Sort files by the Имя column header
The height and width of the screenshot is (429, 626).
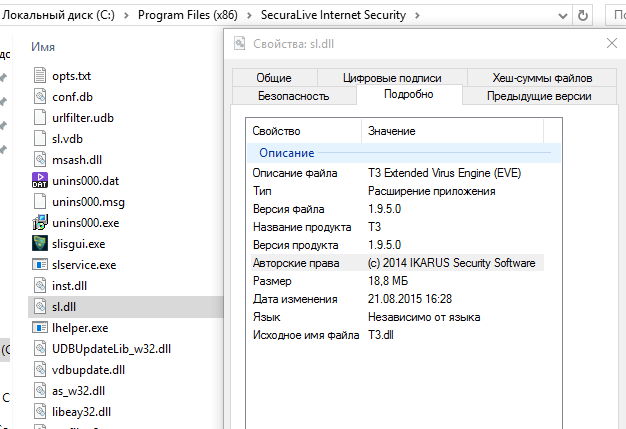point(43,46)
